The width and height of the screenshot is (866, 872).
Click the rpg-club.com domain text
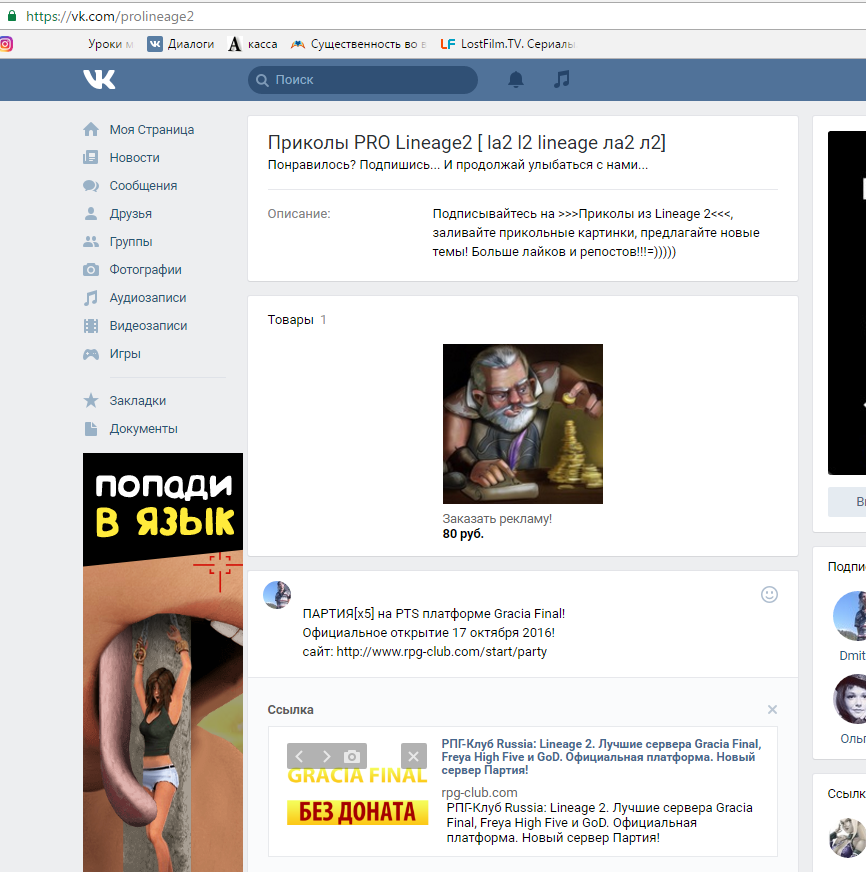[x=479, y=792]
